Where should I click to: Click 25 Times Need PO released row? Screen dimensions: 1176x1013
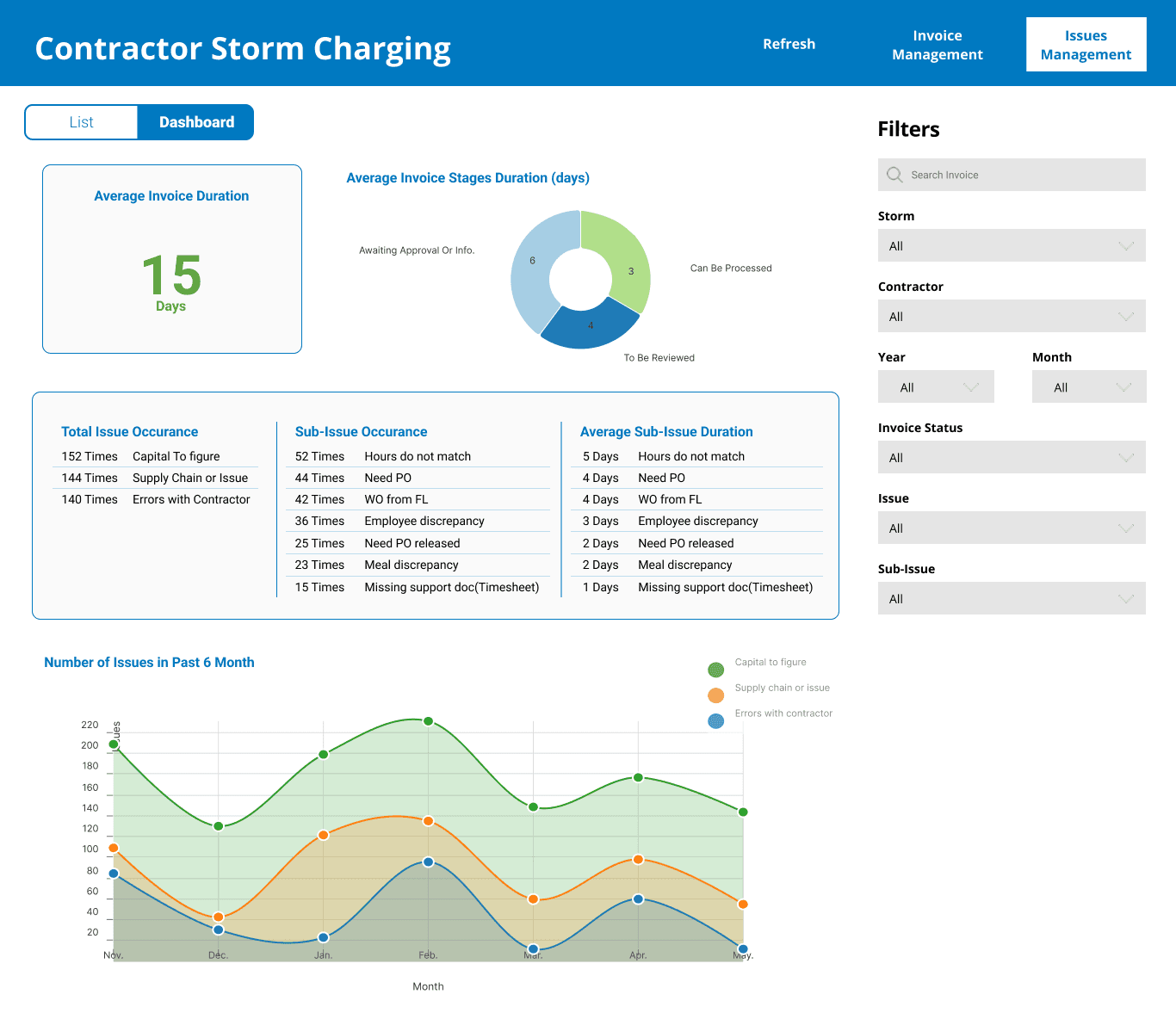coord(418,543)
